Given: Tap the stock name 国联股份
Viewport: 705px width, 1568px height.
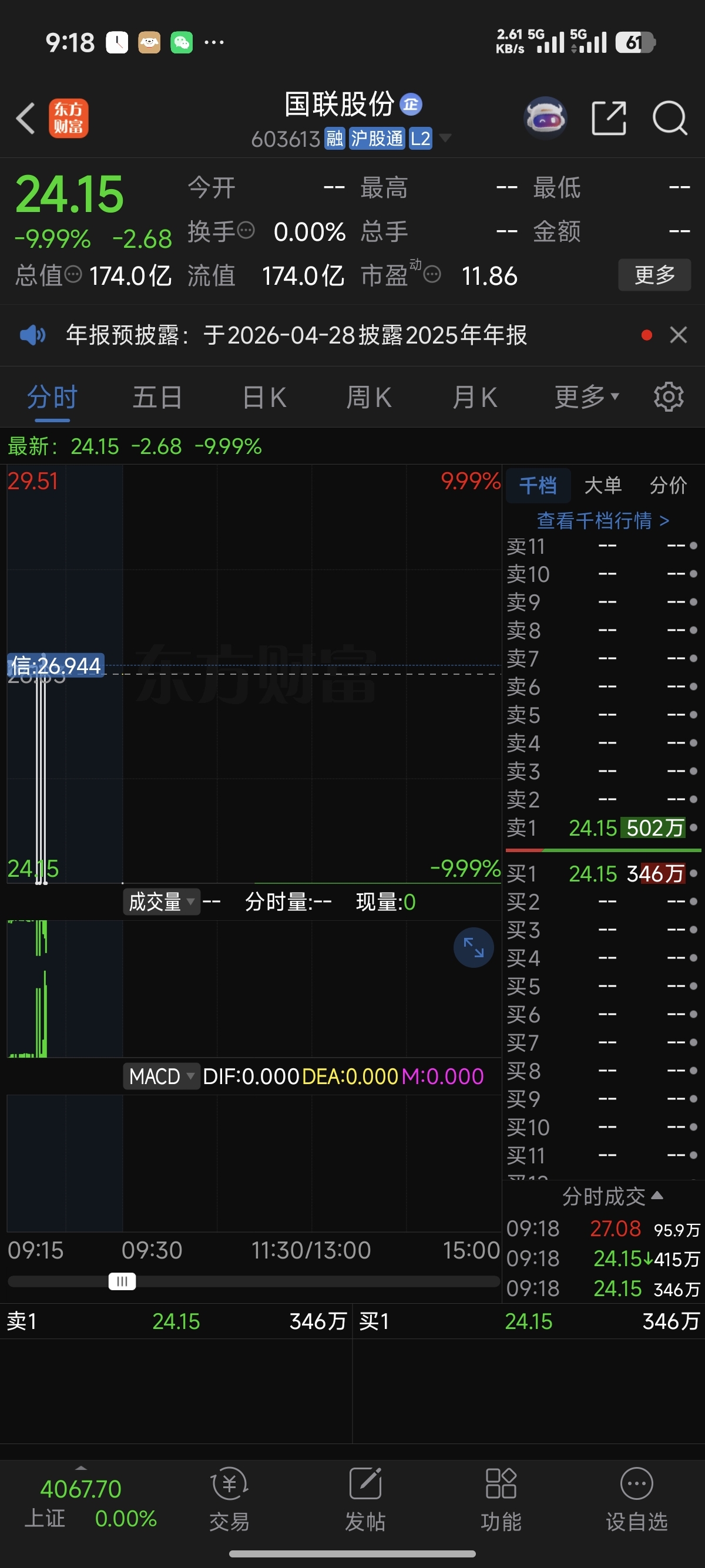Looking at the screenshot, I should click(x=339, y=104).
